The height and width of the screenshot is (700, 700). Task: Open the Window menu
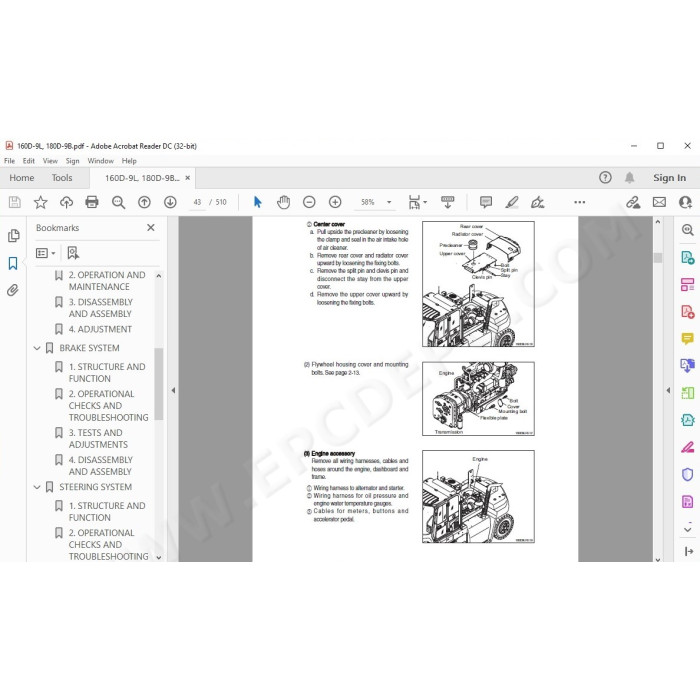(100, 161)
